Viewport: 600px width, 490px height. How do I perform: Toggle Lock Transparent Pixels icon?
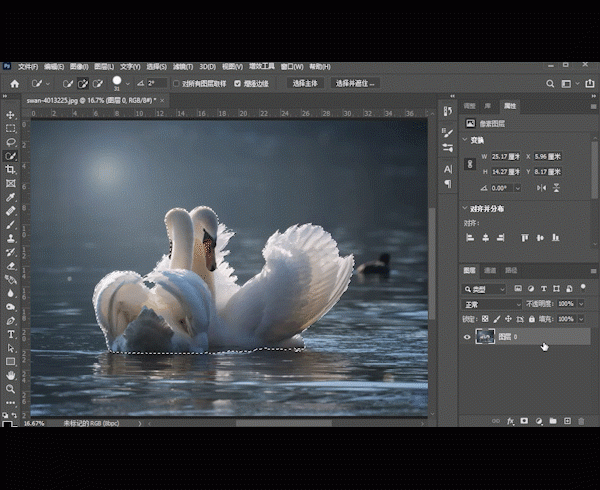[x=485, y=319]
